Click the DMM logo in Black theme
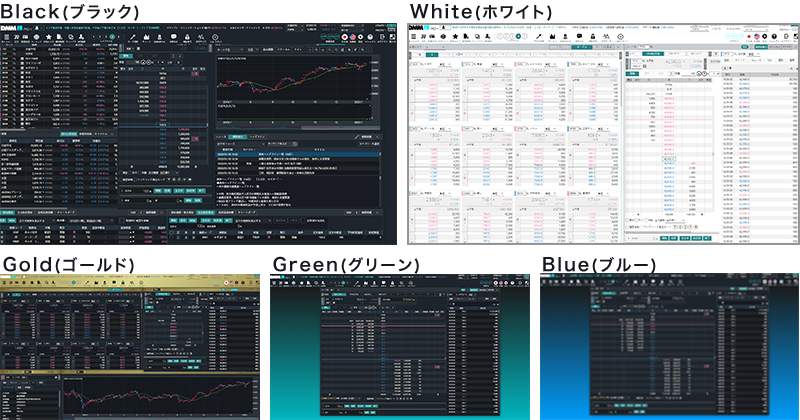 pos(10,28)
